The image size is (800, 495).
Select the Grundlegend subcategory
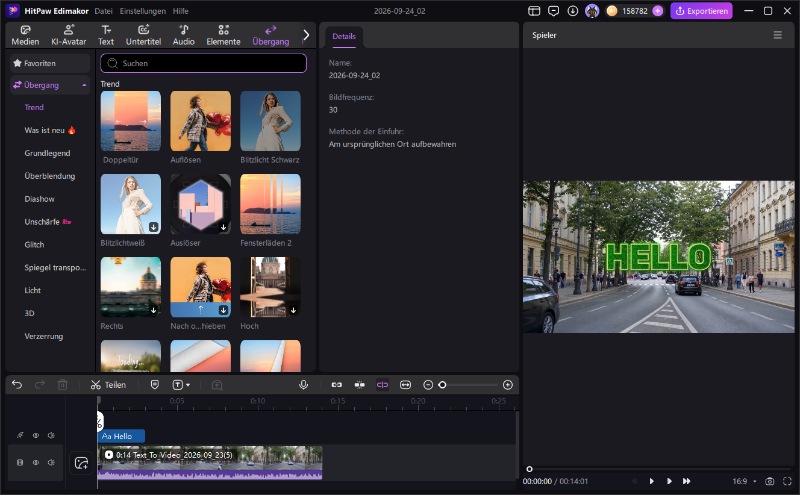47,153
